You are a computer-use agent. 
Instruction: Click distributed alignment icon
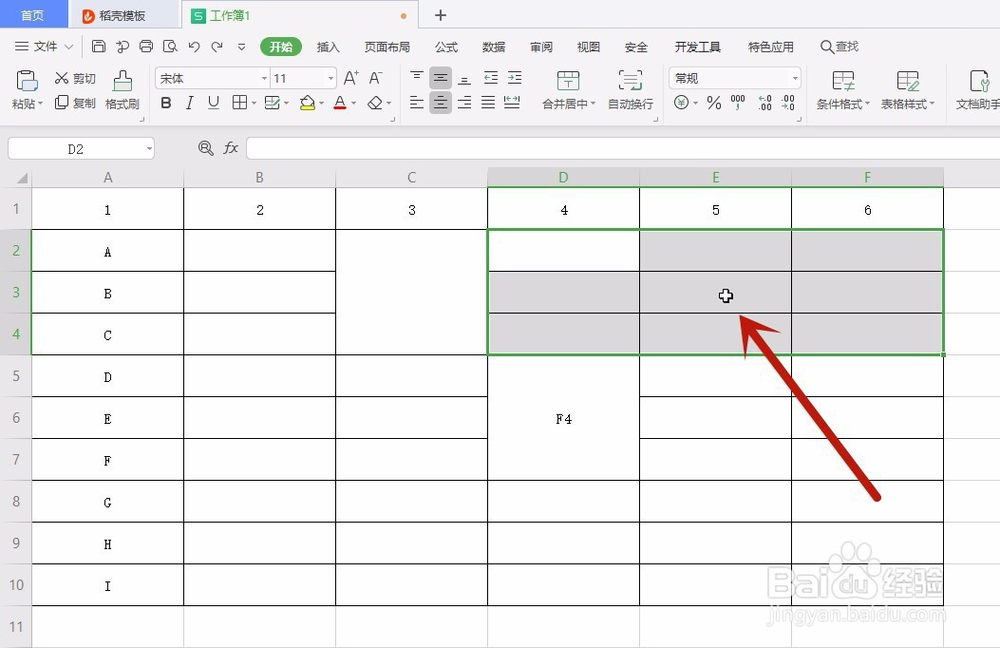pyautogui.click(x=512, y=102)
